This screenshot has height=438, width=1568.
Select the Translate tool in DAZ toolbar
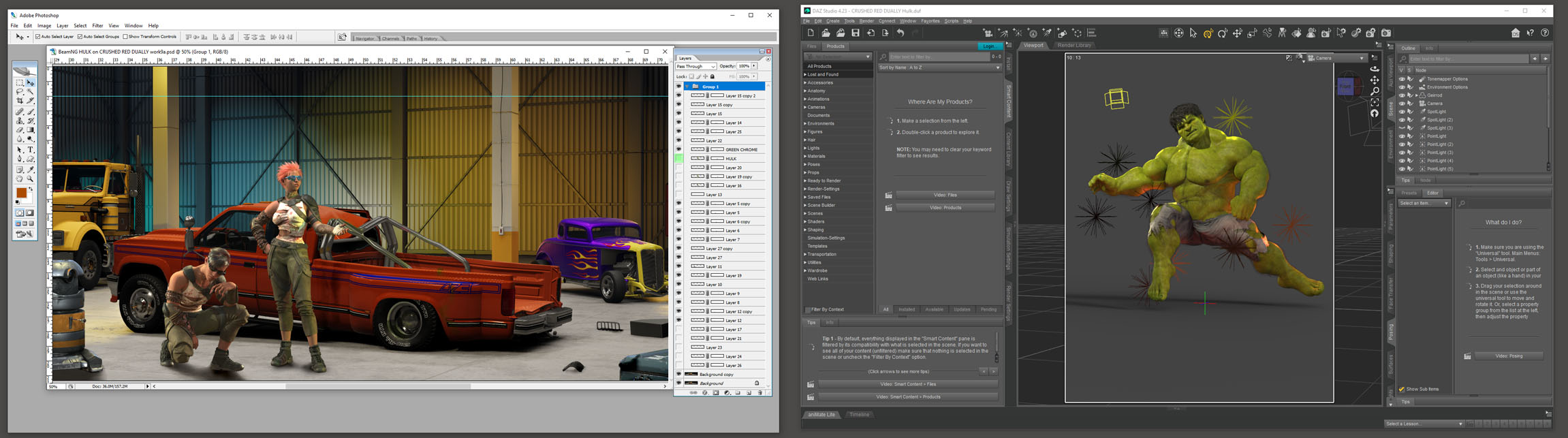[1237, 33]
